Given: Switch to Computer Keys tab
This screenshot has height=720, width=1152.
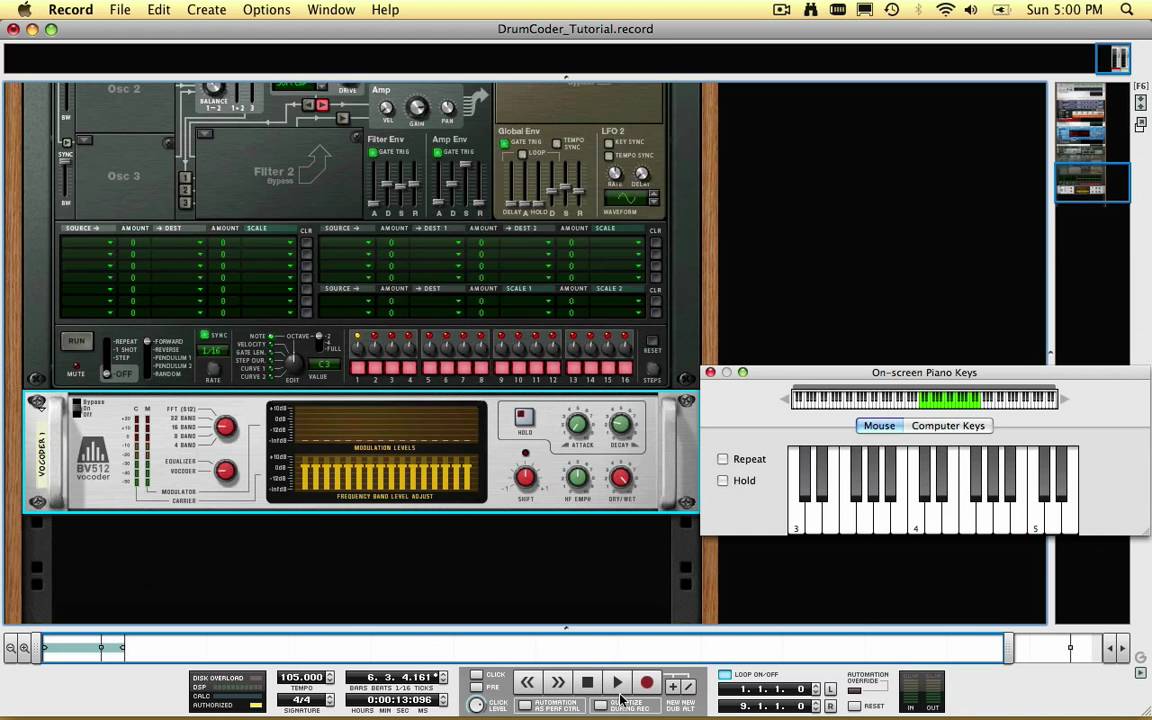Looking at the screenshot, I should coord(948,425).
